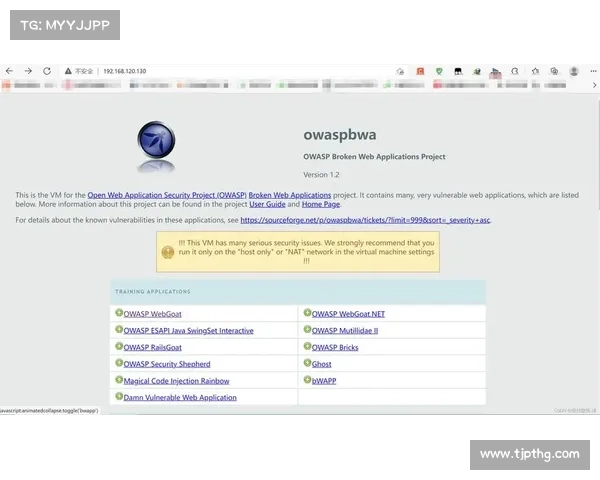The width and height of the screenshot is (600, 480).
Task: Click the 'owaspbwa' page heading
Action: [x=340, y=135]
